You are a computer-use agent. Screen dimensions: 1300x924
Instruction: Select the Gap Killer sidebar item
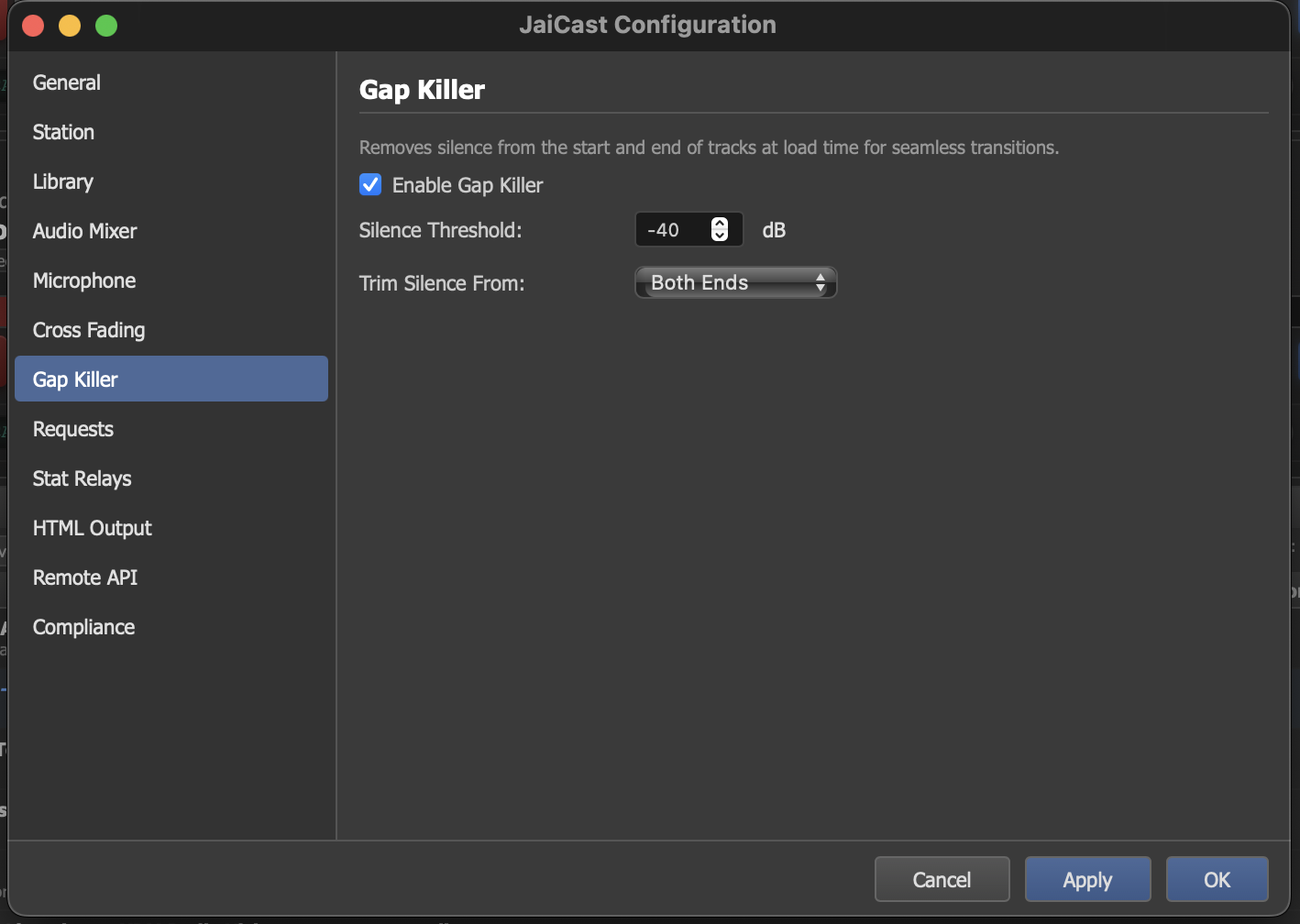pos(171,379)
